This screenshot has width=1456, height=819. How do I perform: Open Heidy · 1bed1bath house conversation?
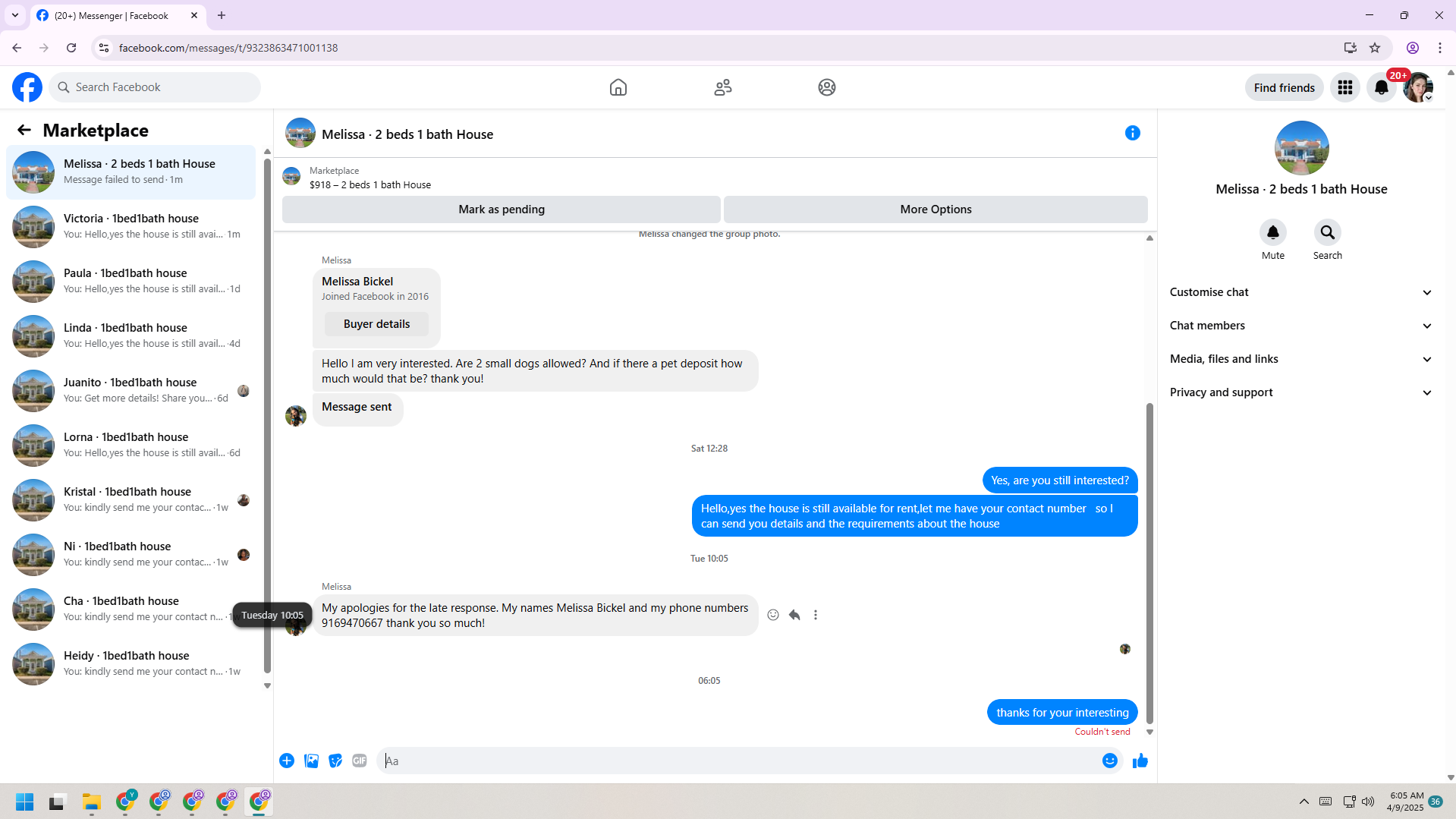(x=131, y=664)
